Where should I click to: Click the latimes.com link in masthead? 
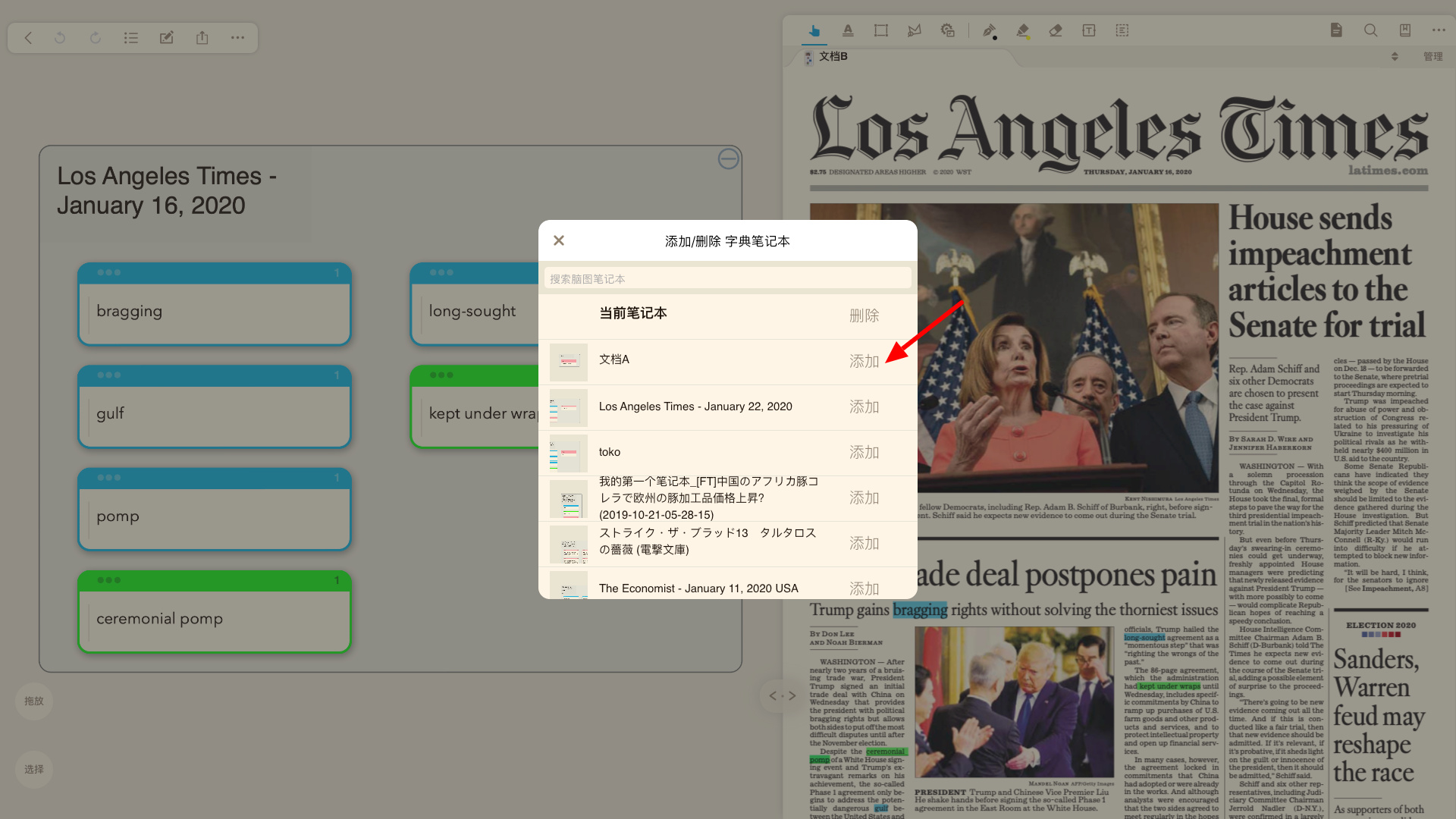tap(1388, 170)
